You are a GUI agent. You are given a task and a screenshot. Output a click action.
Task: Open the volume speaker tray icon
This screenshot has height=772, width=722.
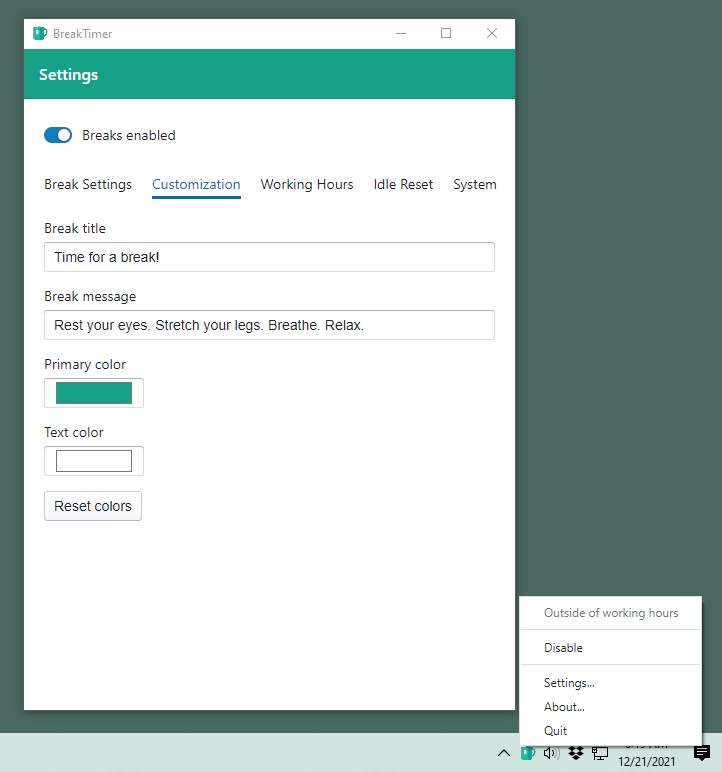552,753
